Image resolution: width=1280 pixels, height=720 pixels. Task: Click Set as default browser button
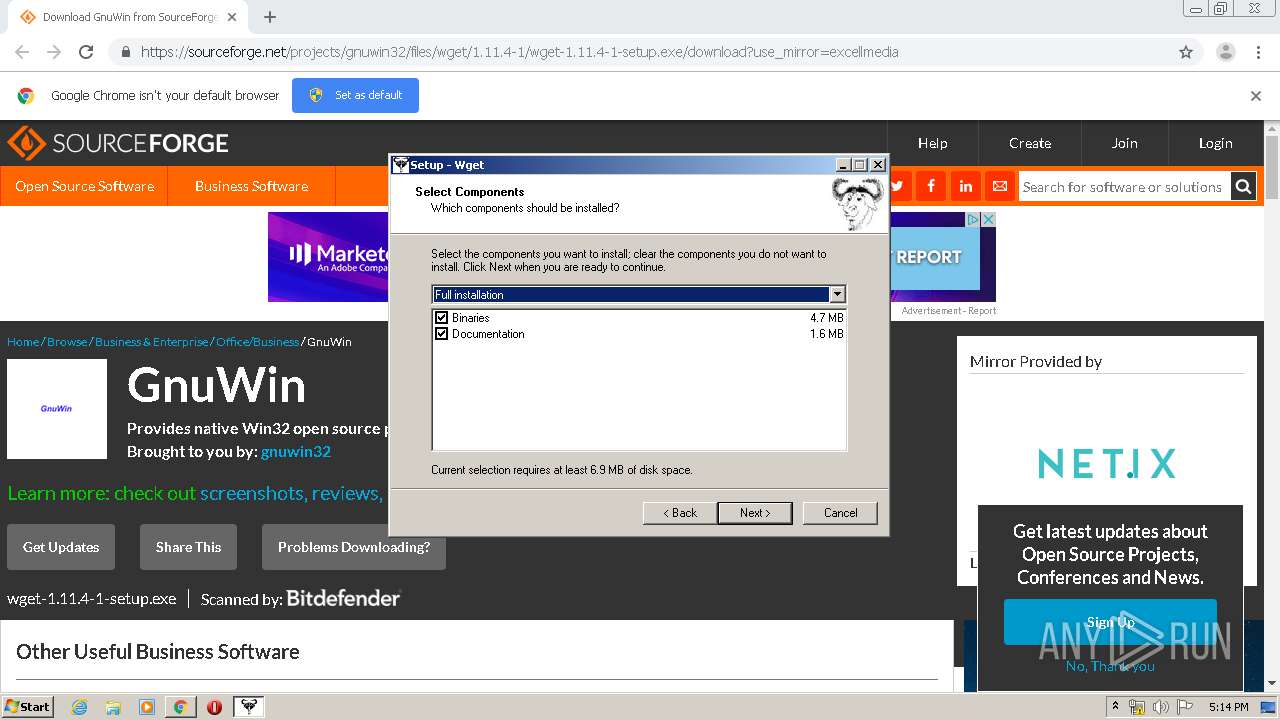tap(355, 95)
